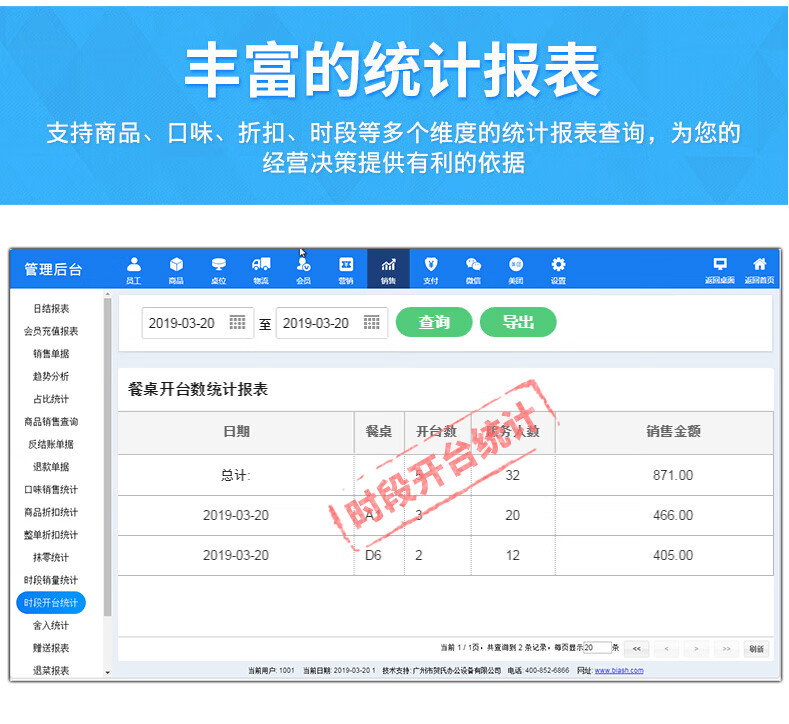Open 时段销量统计 in the sidebar
Viewport: 789px width, 724px height.
coord(51,580)
